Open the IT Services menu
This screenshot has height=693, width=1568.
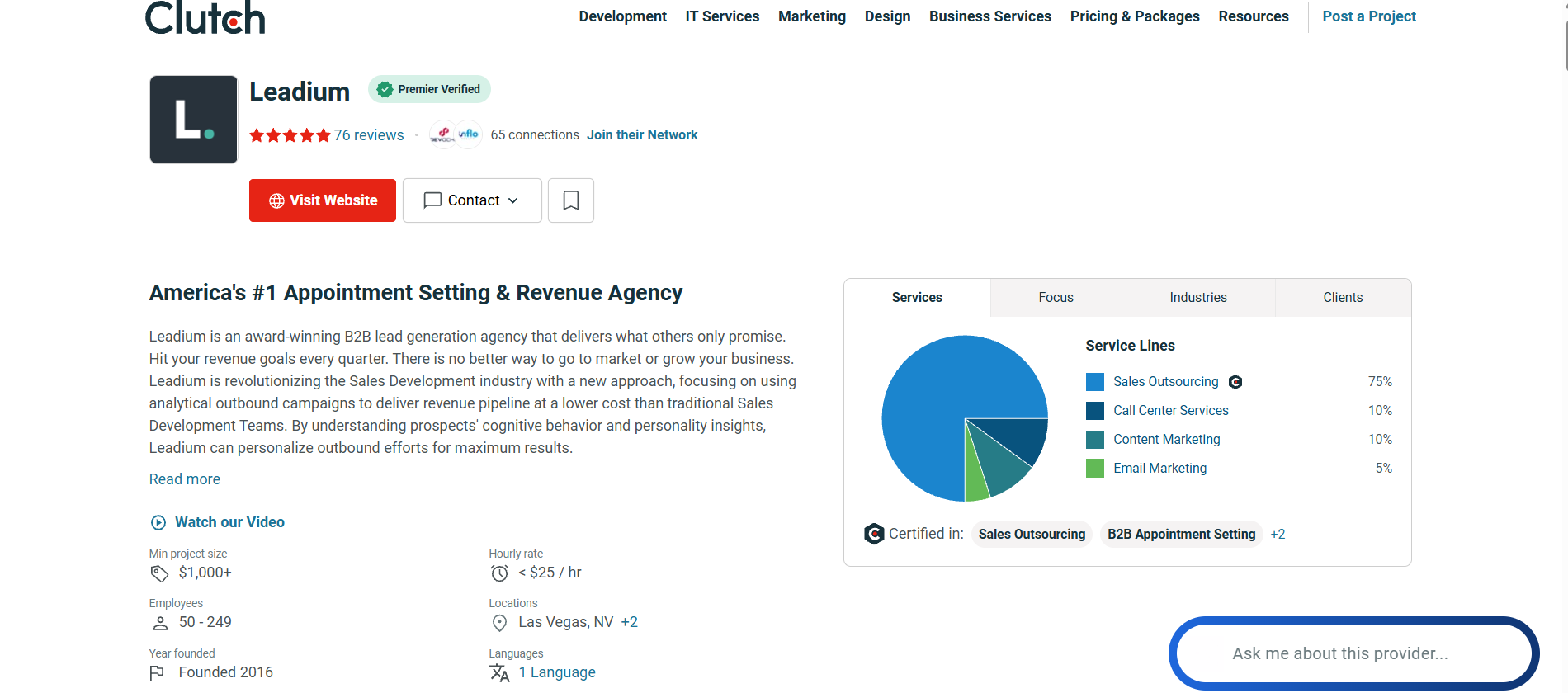pos(722,16)
